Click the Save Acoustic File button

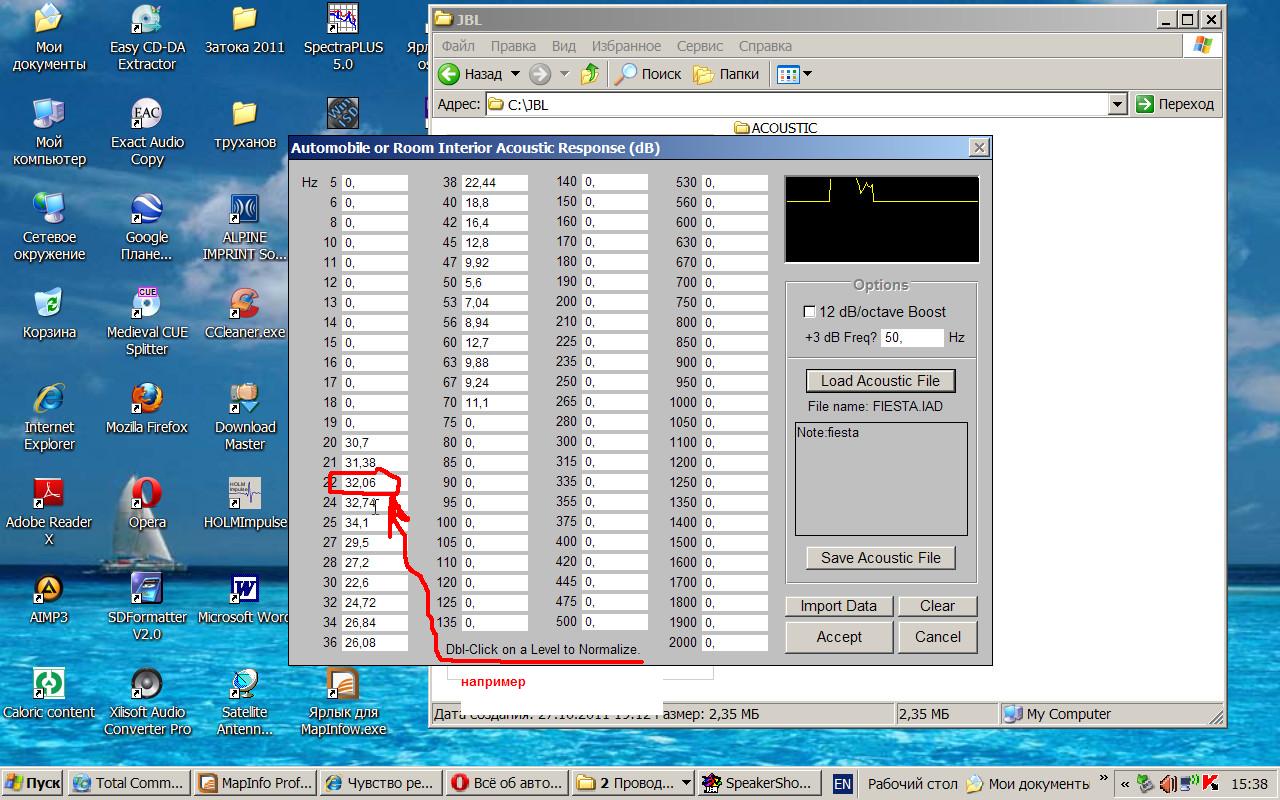(x=880, y=558)
